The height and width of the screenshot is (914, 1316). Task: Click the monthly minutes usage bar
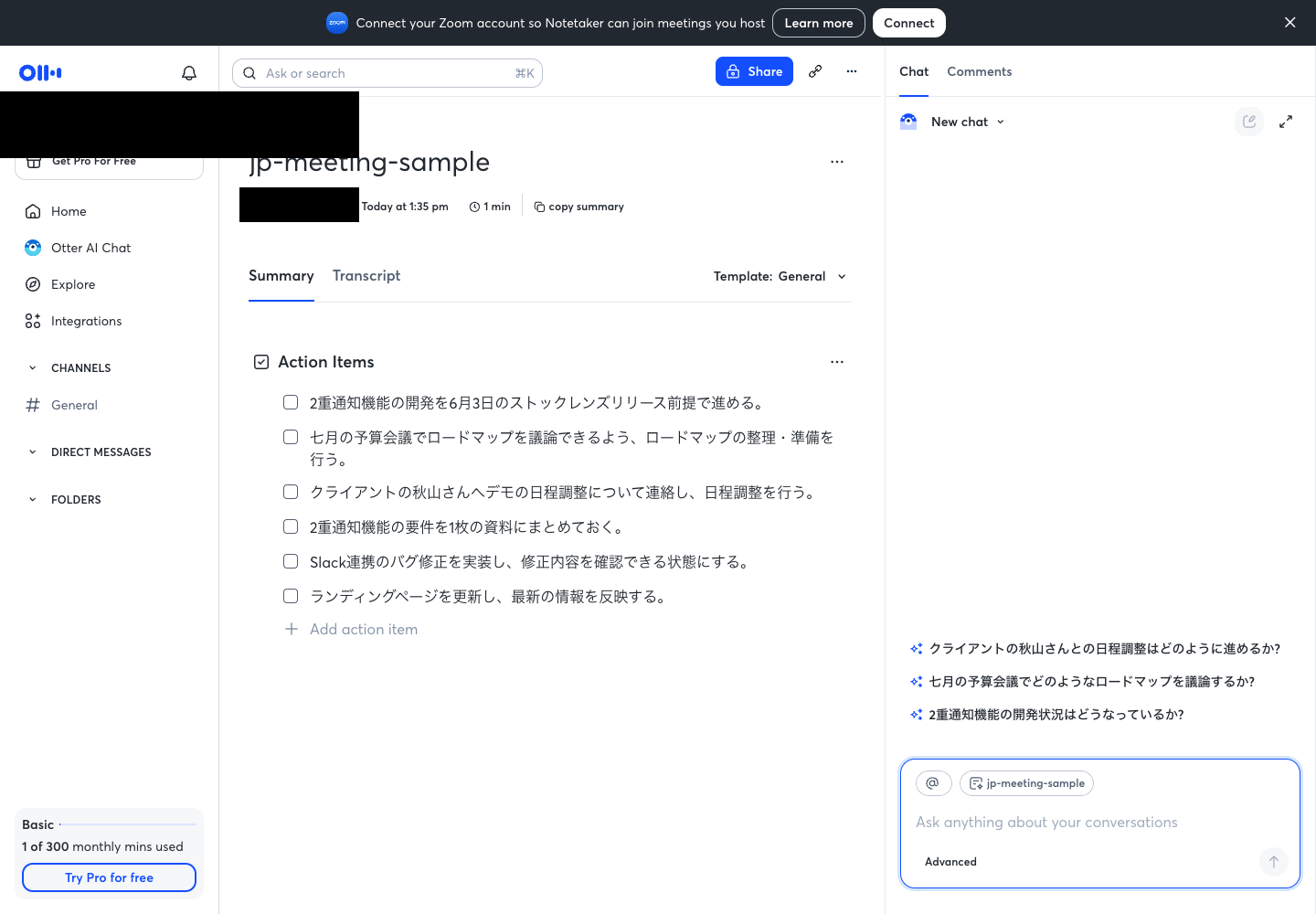(x=128, y=824)
